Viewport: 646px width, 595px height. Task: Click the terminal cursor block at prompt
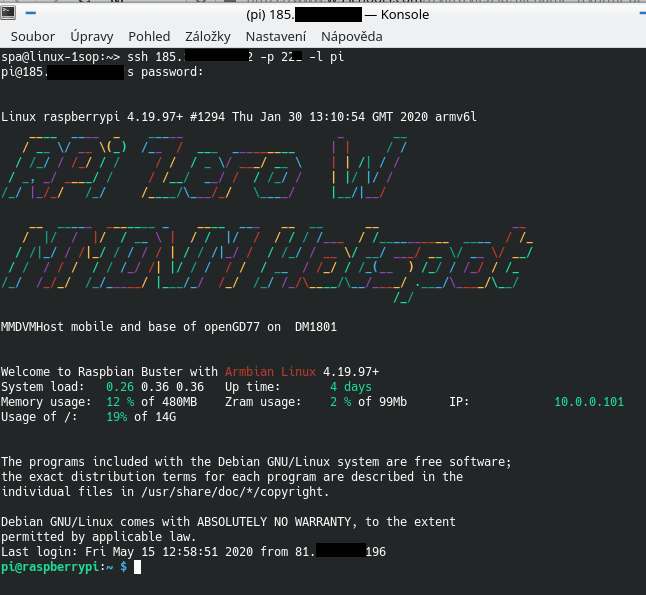138,567
